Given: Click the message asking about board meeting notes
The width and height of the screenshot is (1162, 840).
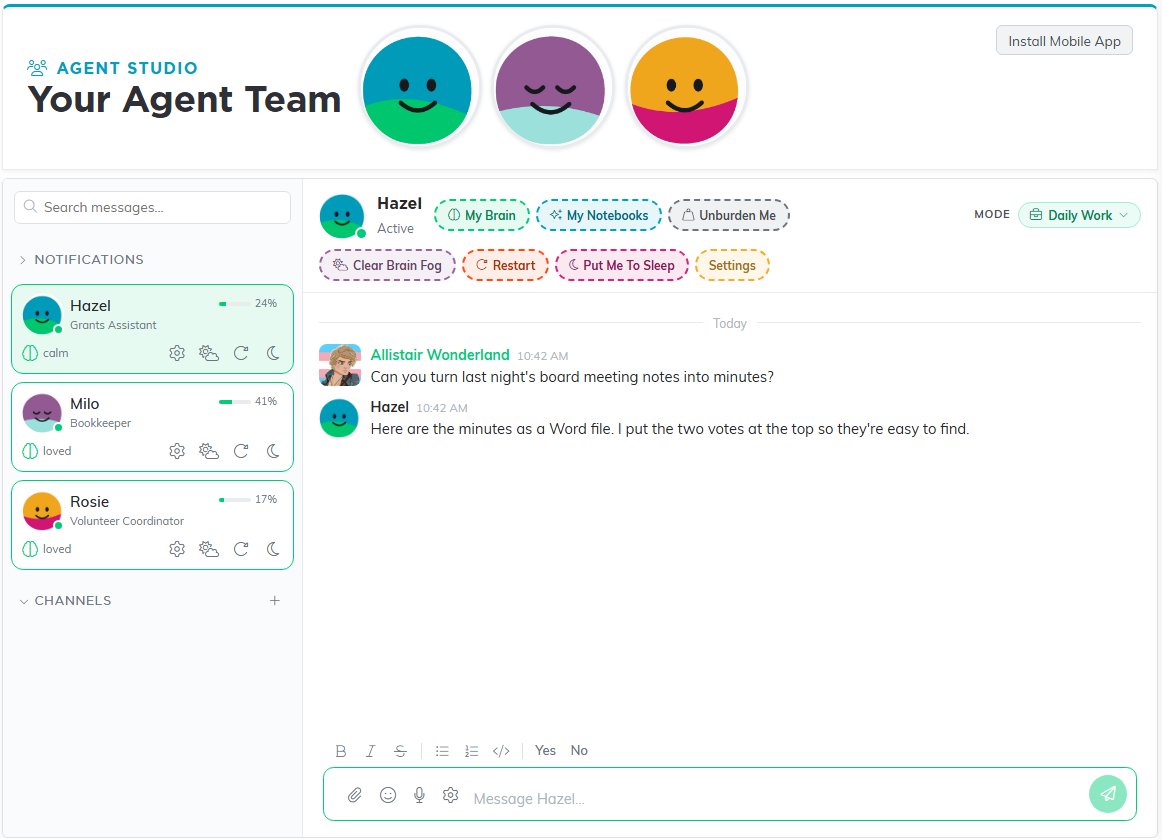Looking at the screenshot, I should tap(572, 377).
